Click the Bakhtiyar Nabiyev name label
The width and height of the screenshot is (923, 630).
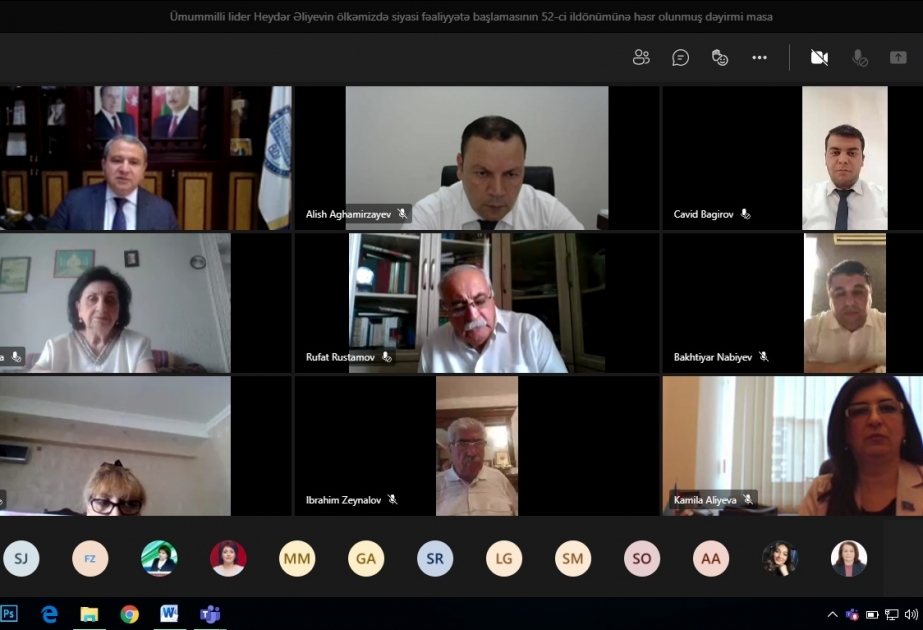(x=713, y=357)
